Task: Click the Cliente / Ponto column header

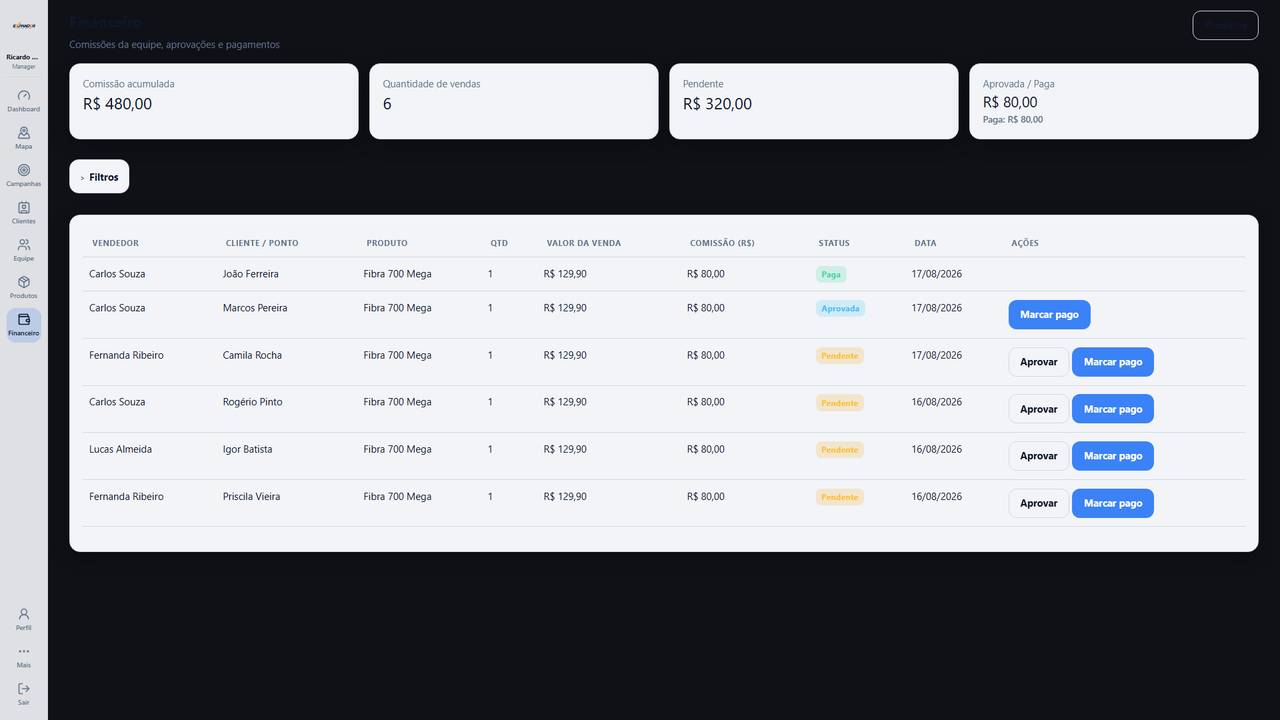Action: tap(262, 243)
